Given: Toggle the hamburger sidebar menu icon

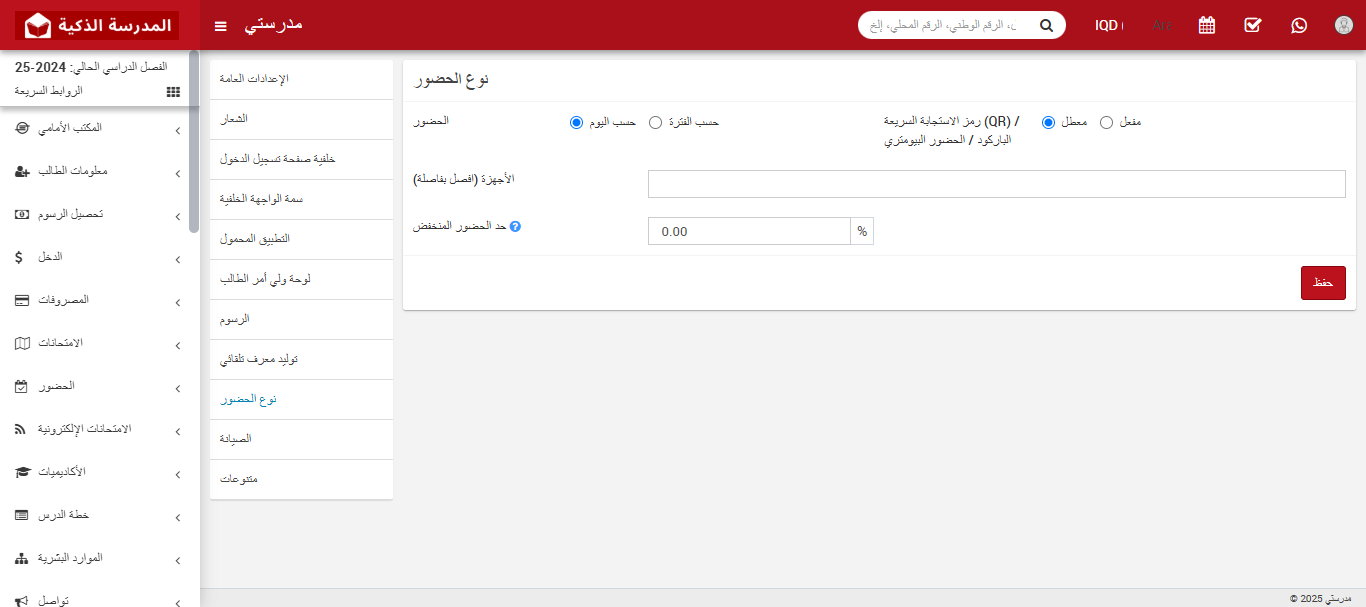Looking at the screenshot, I should point(221,25).
